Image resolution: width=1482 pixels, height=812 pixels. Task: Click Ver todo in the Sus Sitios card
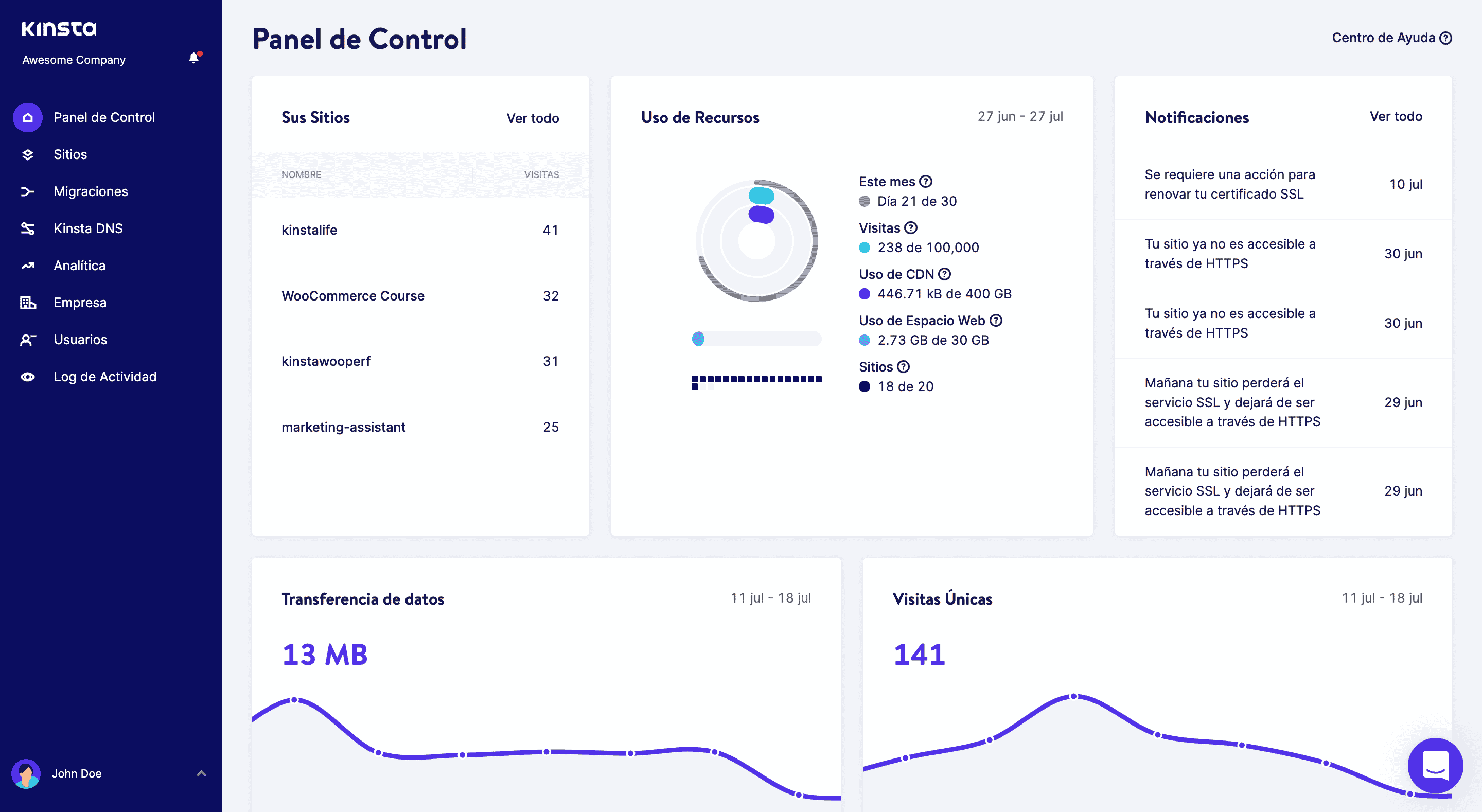pos(532,118)
